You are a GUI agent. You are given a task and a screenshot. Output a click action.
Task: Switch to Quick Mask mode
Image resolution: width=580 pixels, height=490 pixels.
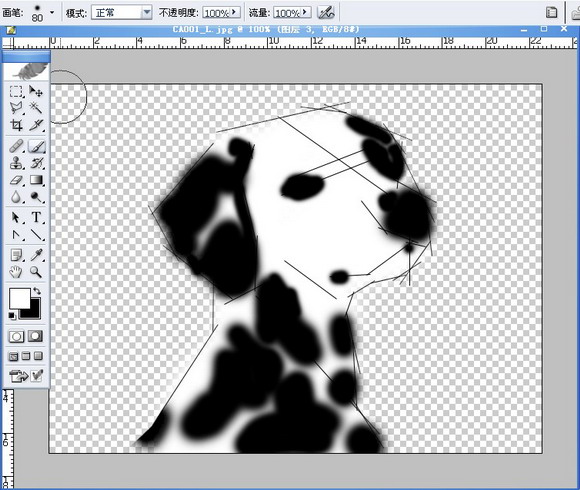pyautogui.click(x=36, y=336)
